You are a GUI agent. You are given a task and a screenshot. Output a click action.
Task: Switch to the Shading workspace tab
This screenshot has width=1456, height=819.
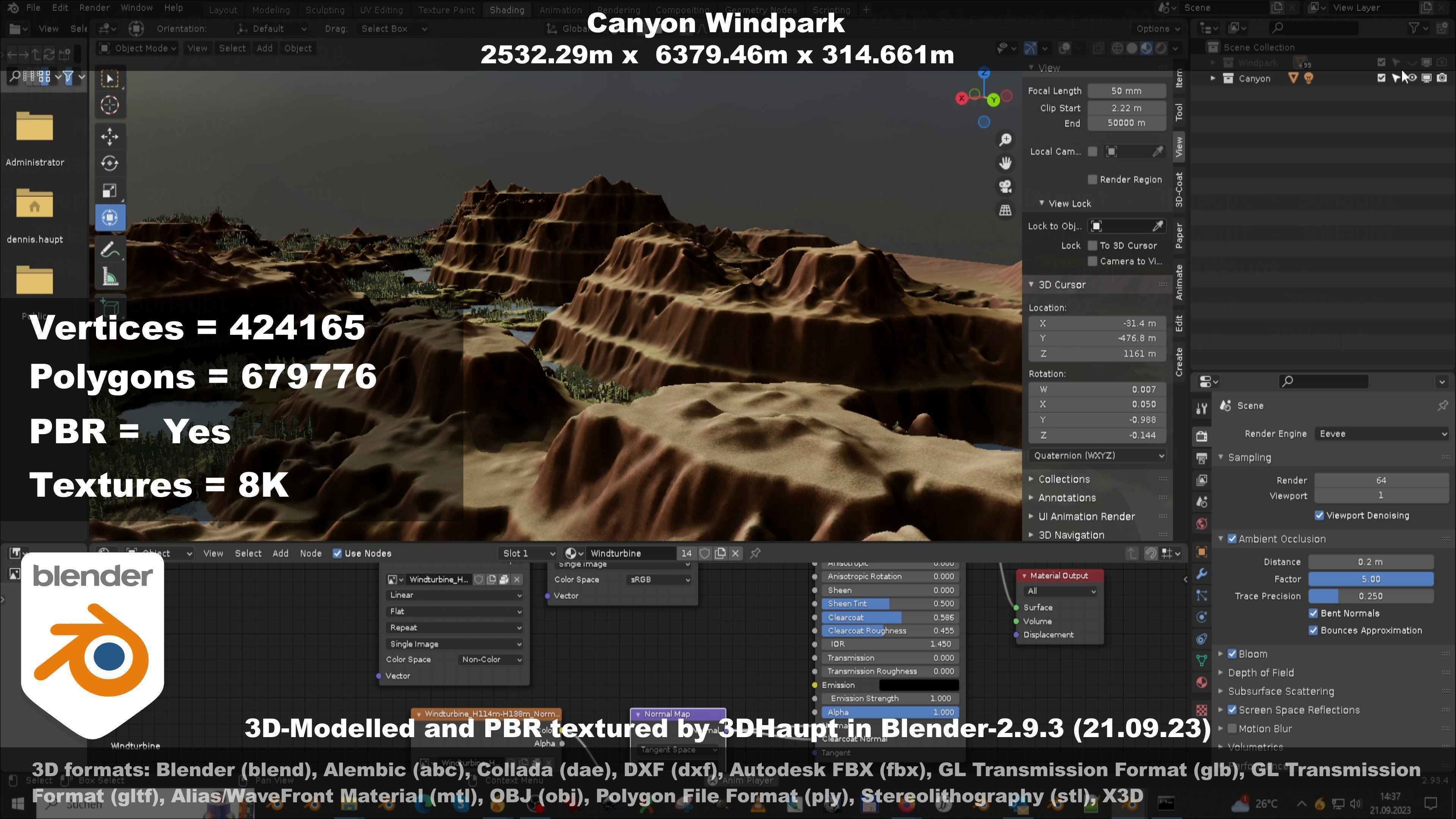point(507,9)
